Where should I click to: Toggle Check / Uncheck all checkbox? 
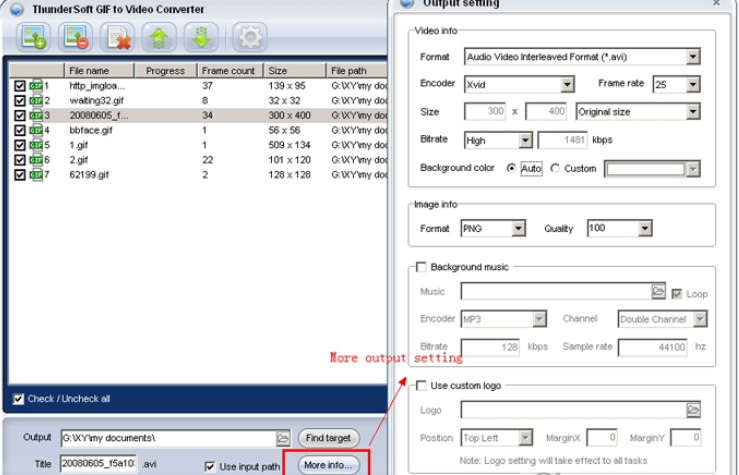pyautogui.click(x=18, y=399)
